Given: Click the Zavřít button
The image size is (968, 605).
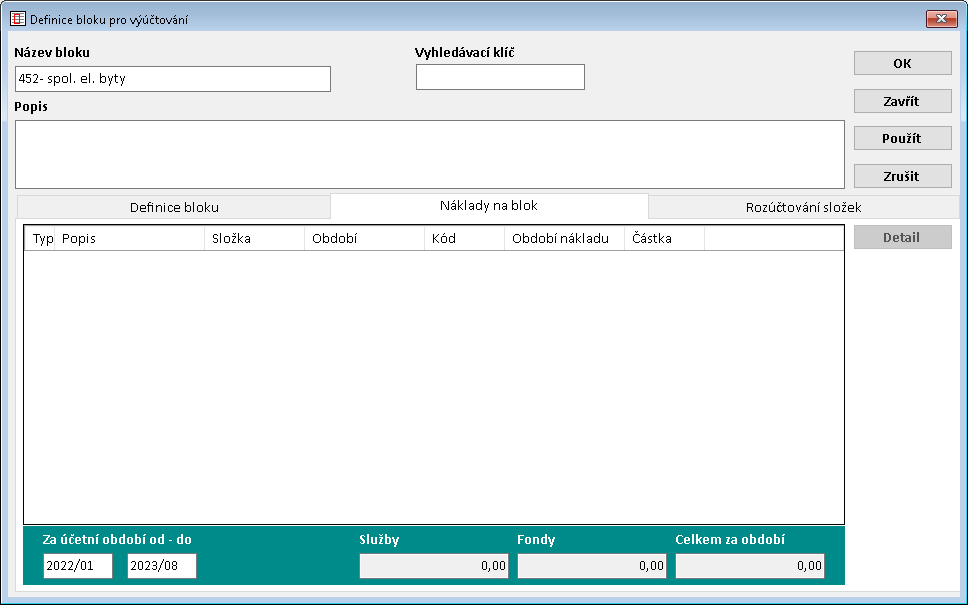Looking at the screenshot, I should (x=901, y=101).
